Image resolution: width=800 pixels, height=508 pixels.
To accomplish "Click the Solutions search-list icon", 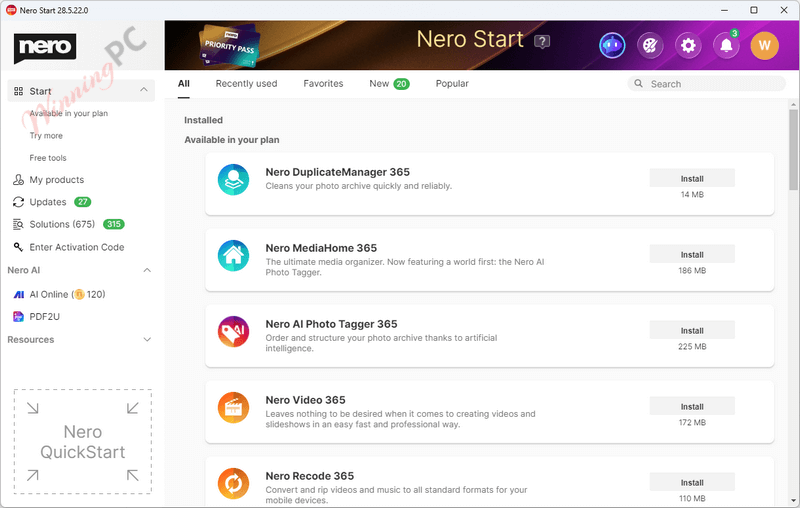I will click(x=18, y=224).
